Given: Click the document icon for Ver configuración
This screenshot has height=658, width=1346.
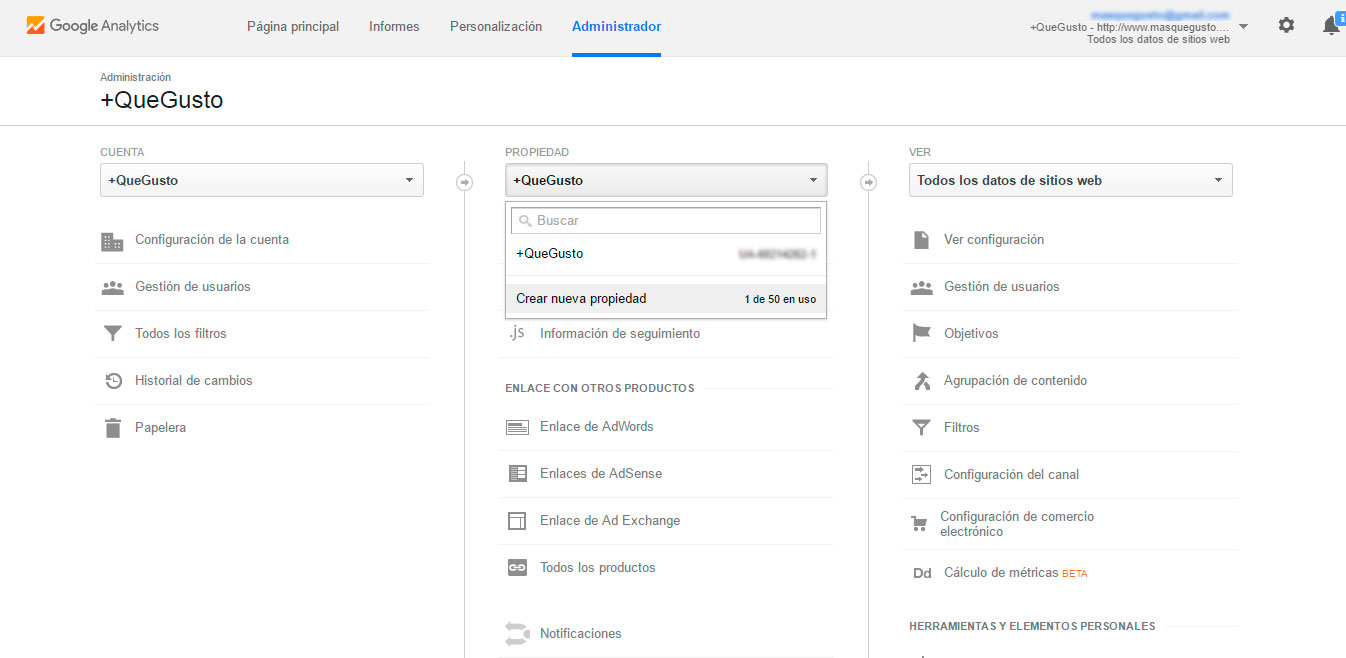Looking at the screenshot, I should pos(921,240).
